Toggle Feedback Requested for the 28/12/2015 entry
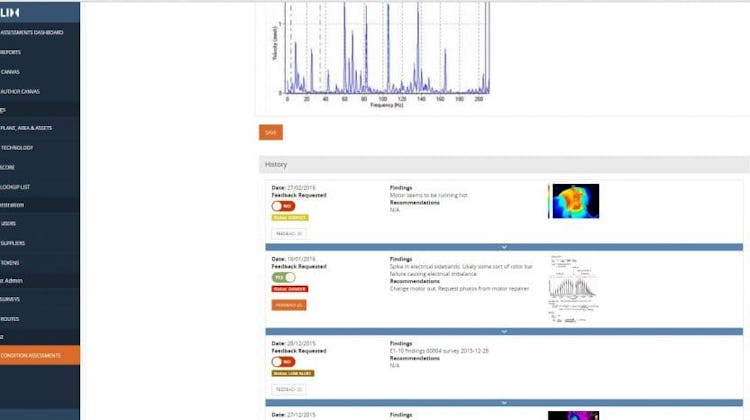750x420 pixels. 283,362
